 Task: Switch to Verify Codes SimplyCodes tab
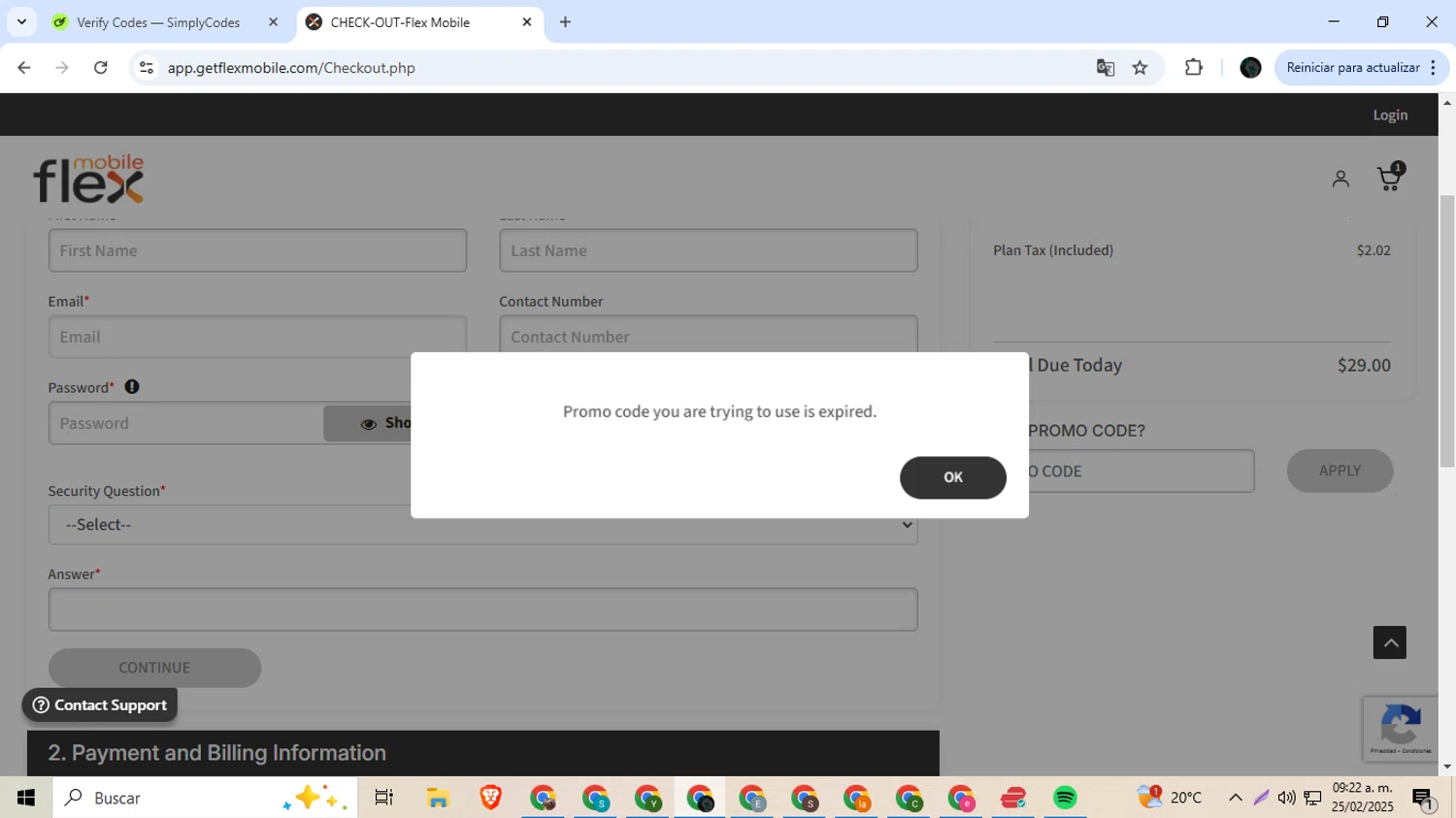(157, 22)
